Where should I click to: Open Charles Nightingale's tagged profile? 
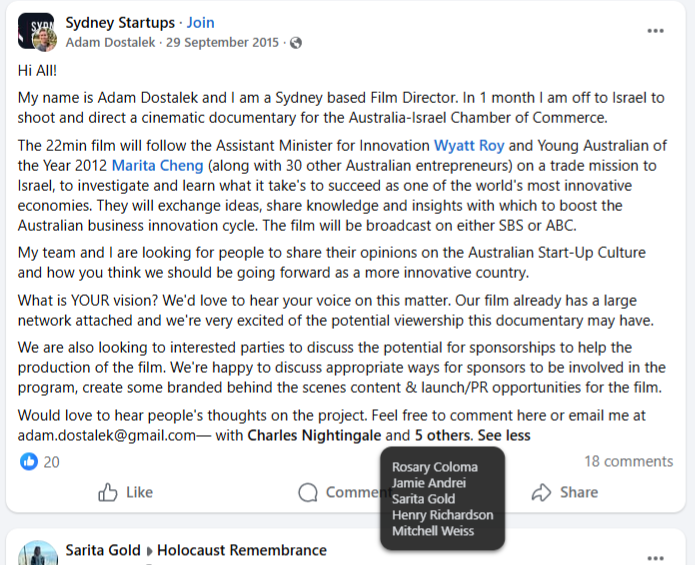click(314, 435)
